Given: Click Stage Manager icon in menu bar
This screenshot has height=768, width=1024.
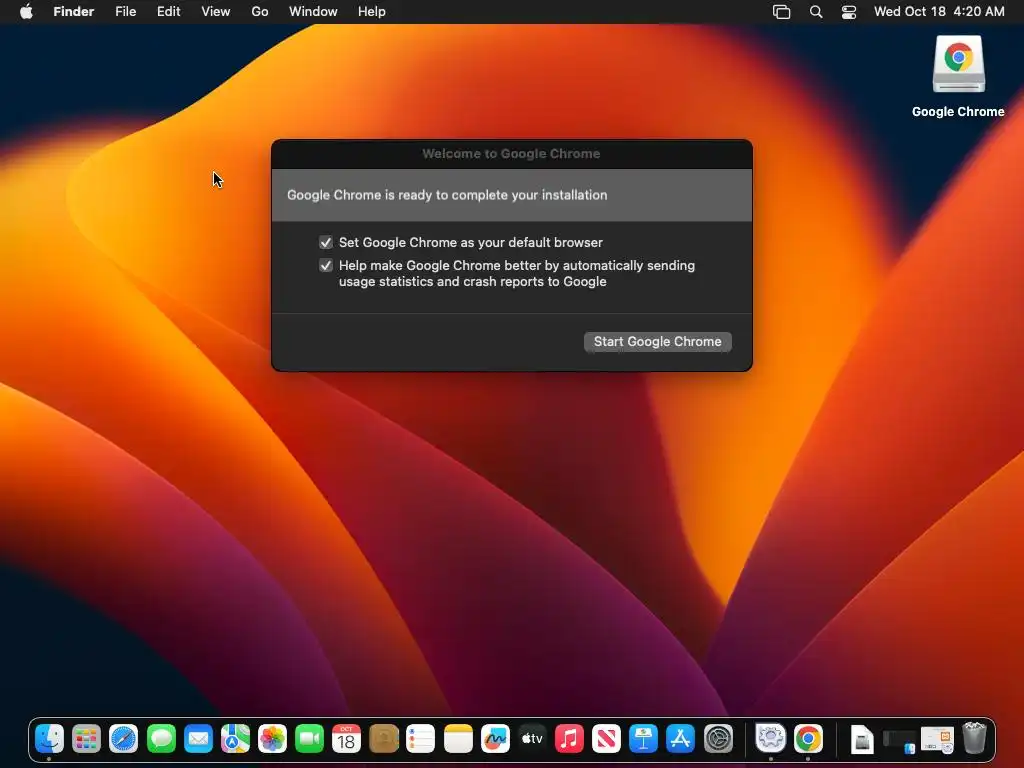Looking at the screenshot, I should pos(782,12).
